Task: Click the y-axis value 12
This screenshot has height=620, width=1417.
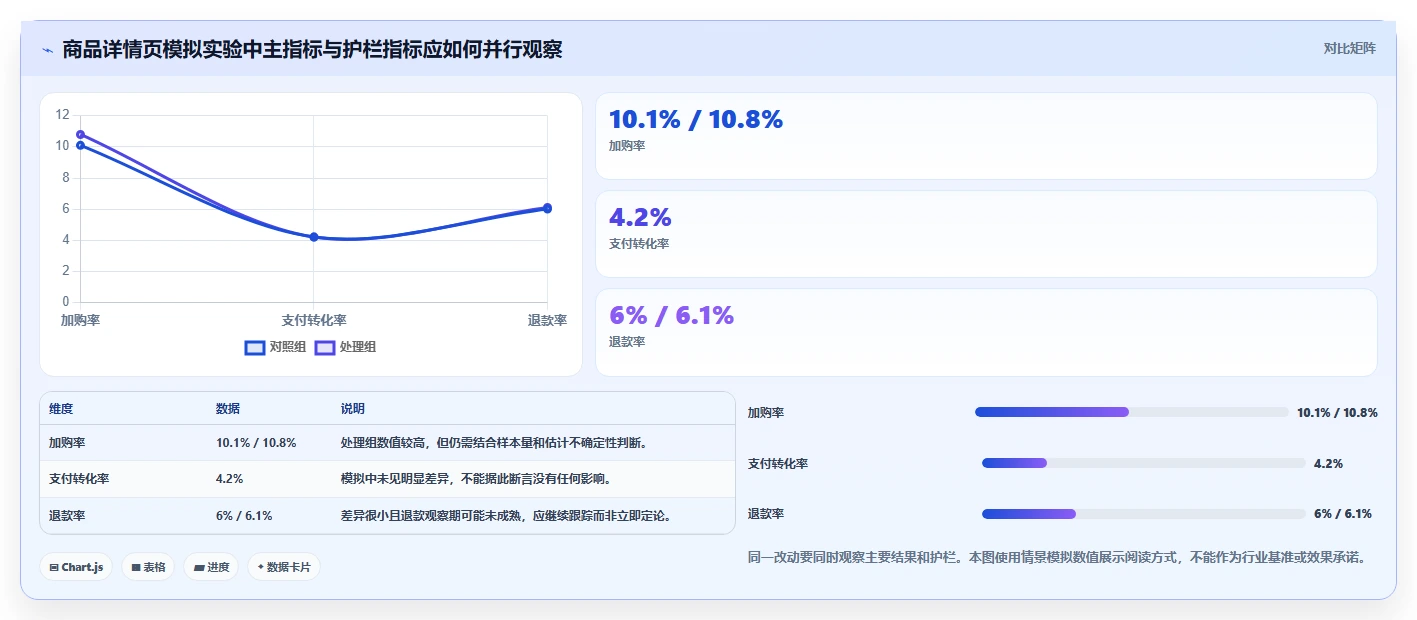Action: [x=62, y=115]
